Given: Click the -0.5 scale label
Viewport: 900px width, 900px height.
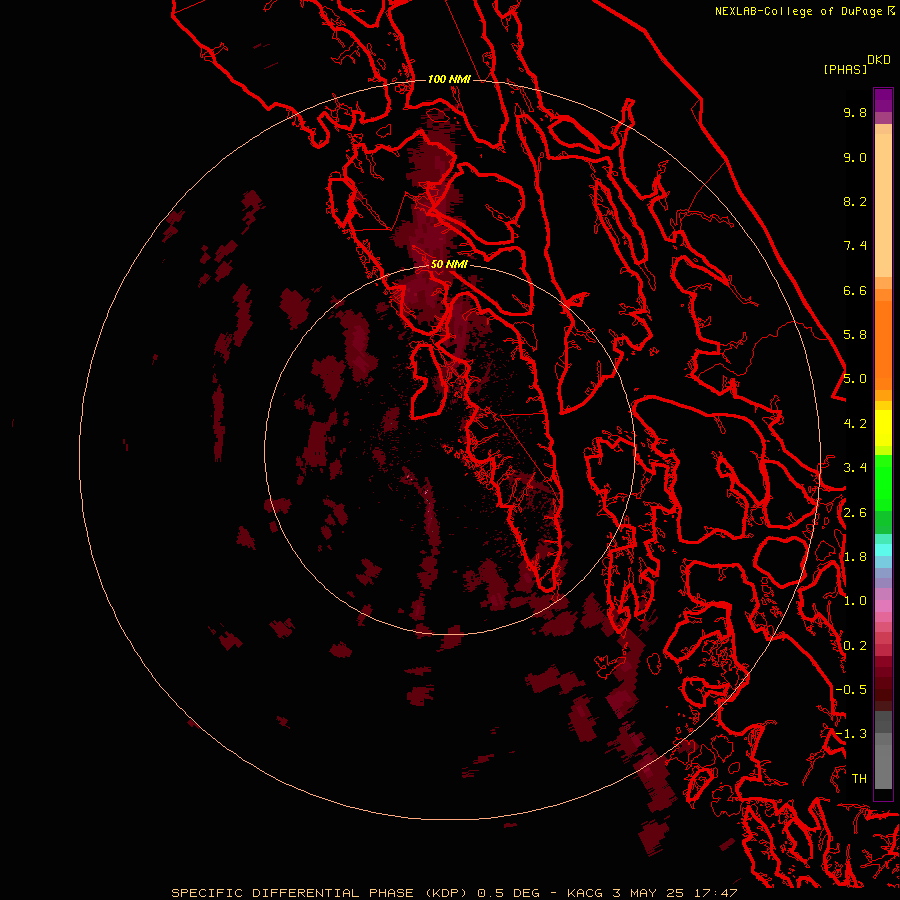Looking at the screenshot, I should (x=851, y=690).
